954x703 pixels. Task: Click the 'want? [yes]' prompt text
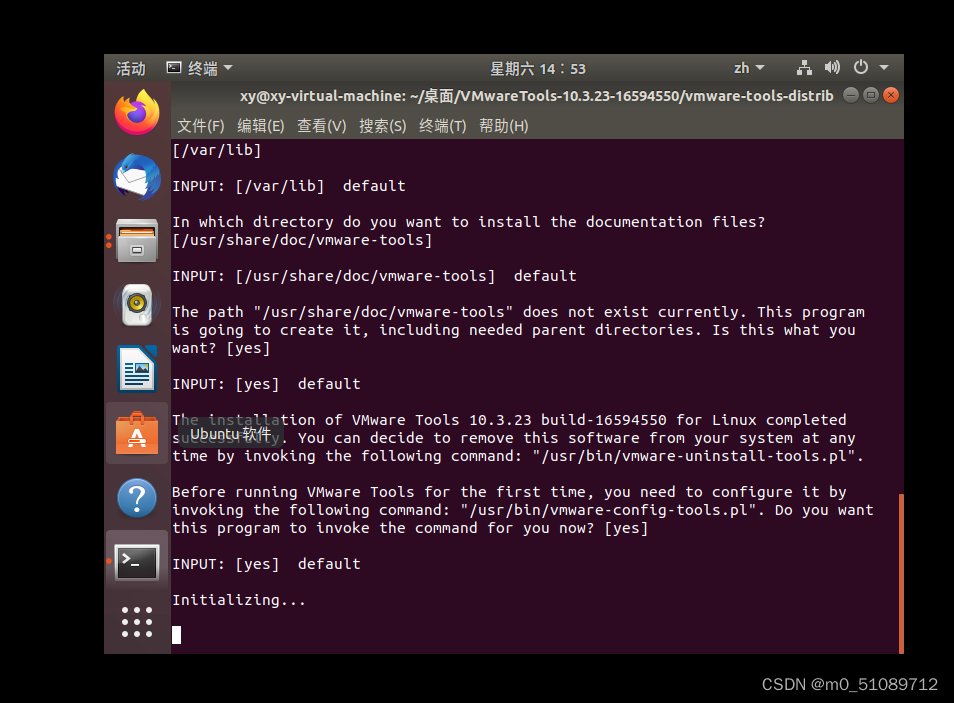(221, 348)
